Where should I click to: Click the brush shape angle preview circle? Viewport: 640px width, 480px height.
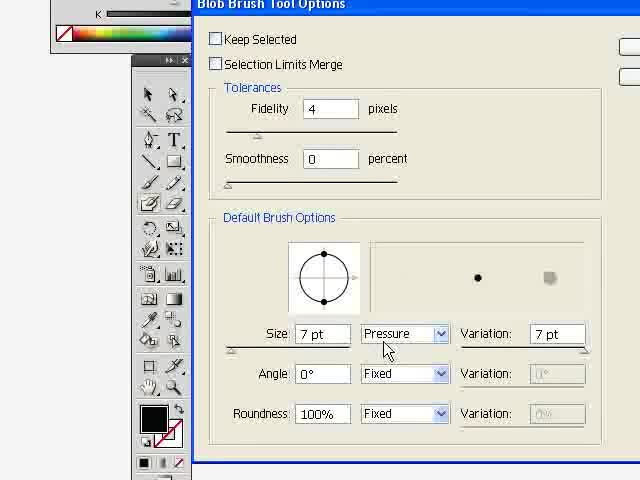[324, 278]
